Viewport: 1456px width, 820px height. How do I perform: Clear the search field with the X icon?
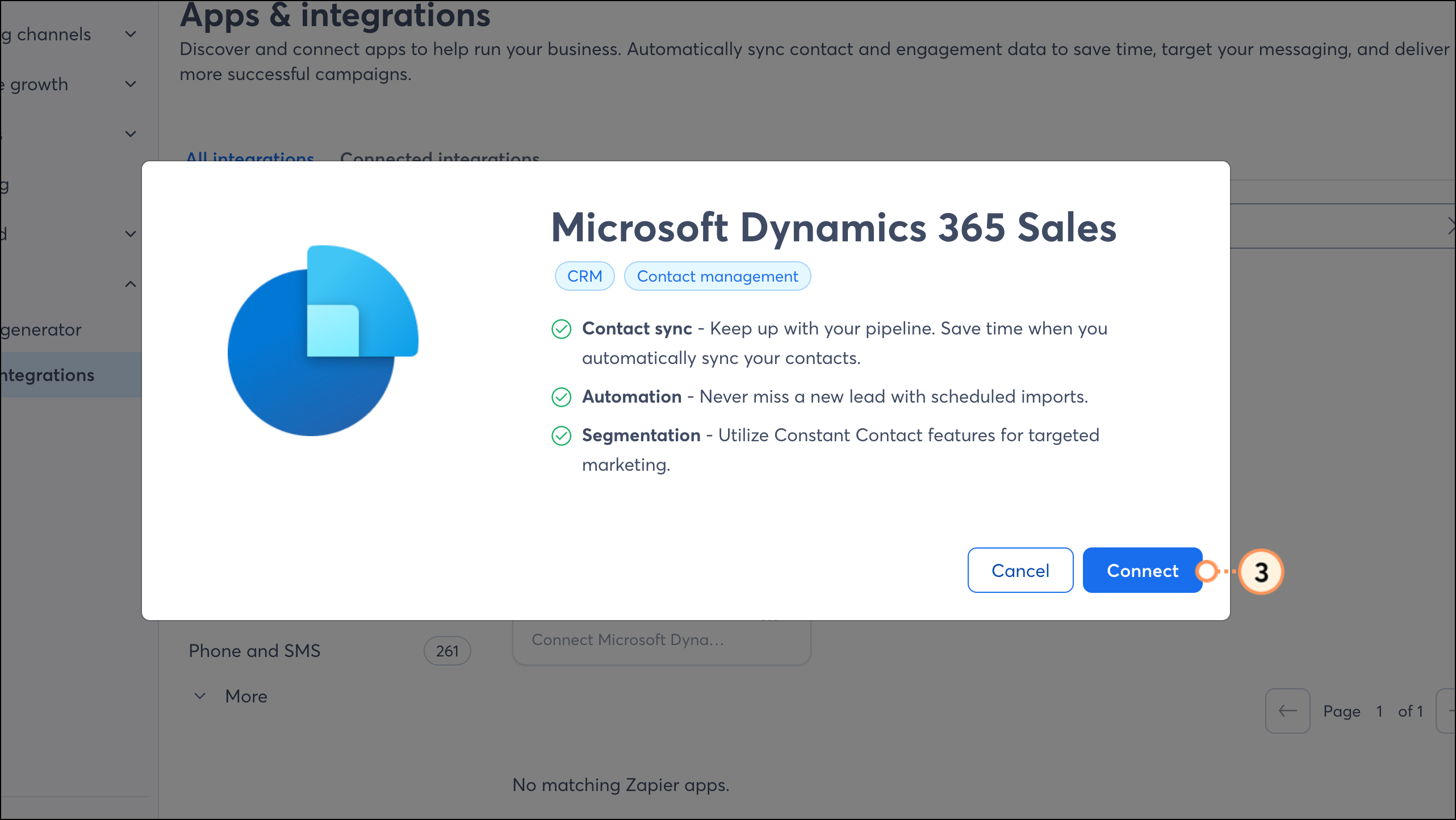[x=1450, y=225]
